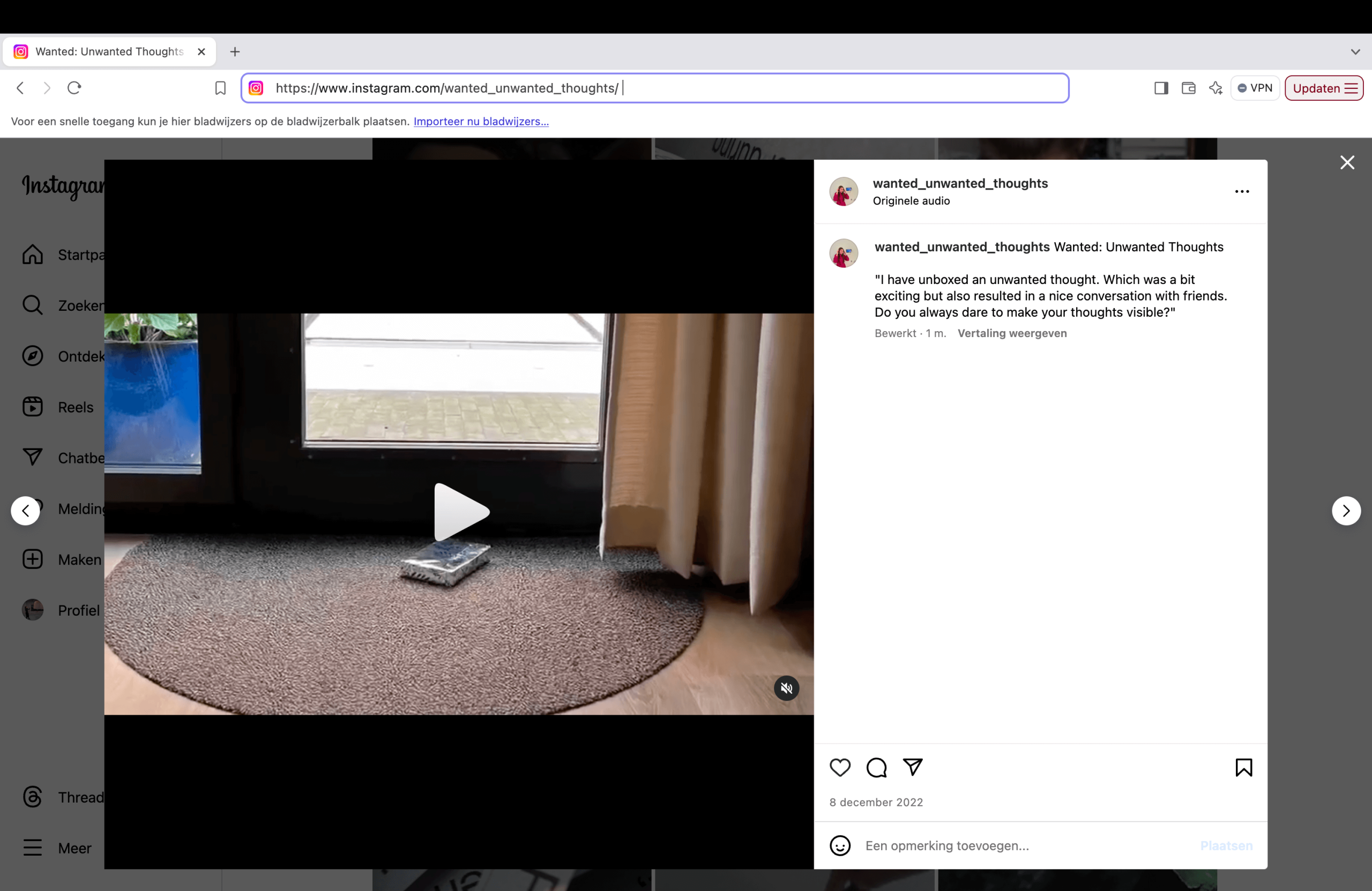The image size is (1372, 891).
Task: Click the browser forward button
Action: pyautogui.click(x=47, y=88)
